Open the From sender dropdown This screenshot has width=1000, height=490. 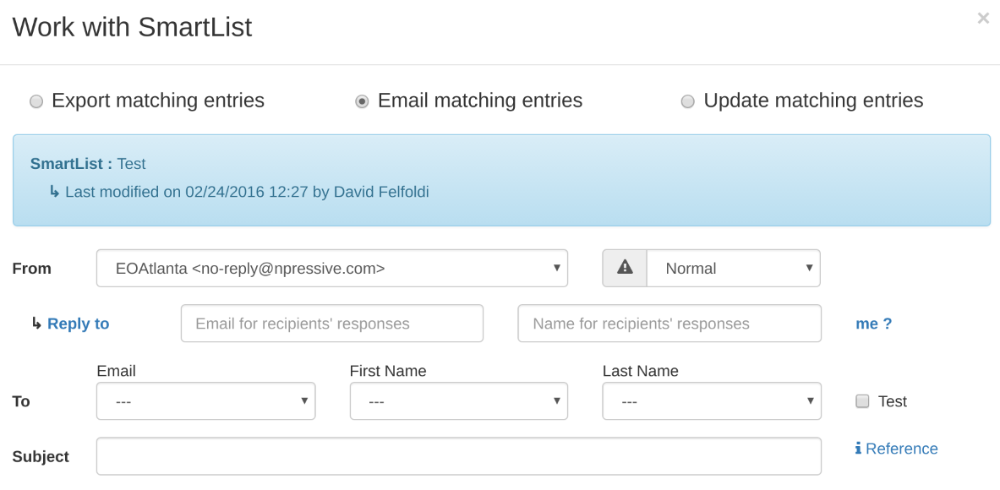click(332, 268)
